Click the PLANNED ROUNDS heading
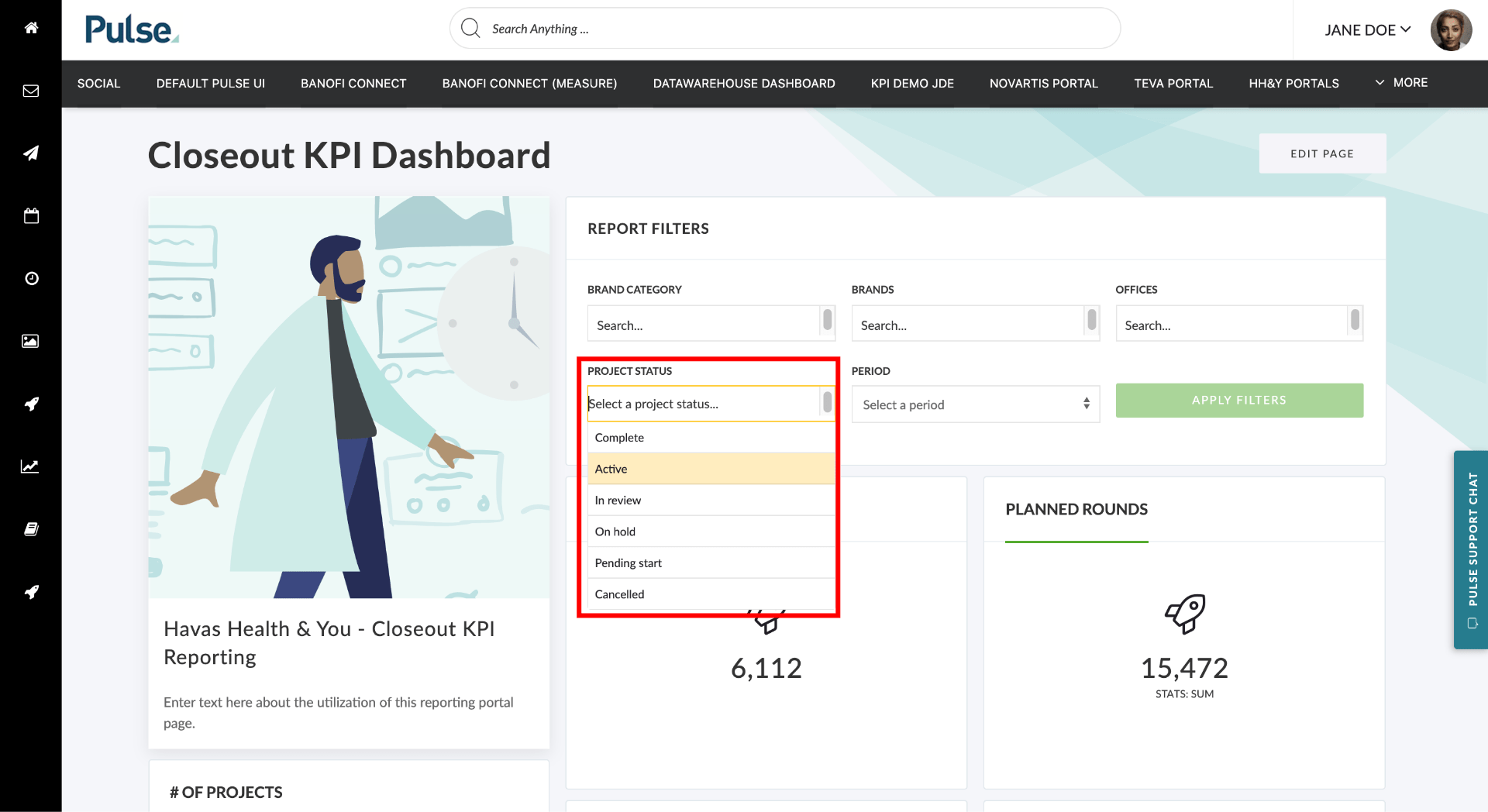The width and height of the screenshot is (1488, 812). tap(1076, 509)
